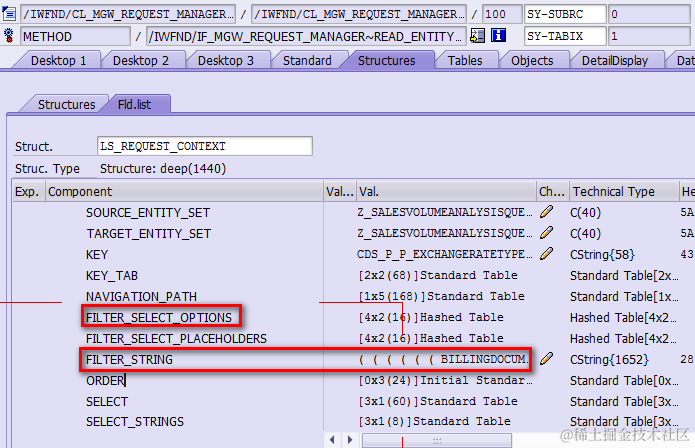Switch to Desktop 1 tab
This screenshot has height=448, width=695.
point(59,60)
